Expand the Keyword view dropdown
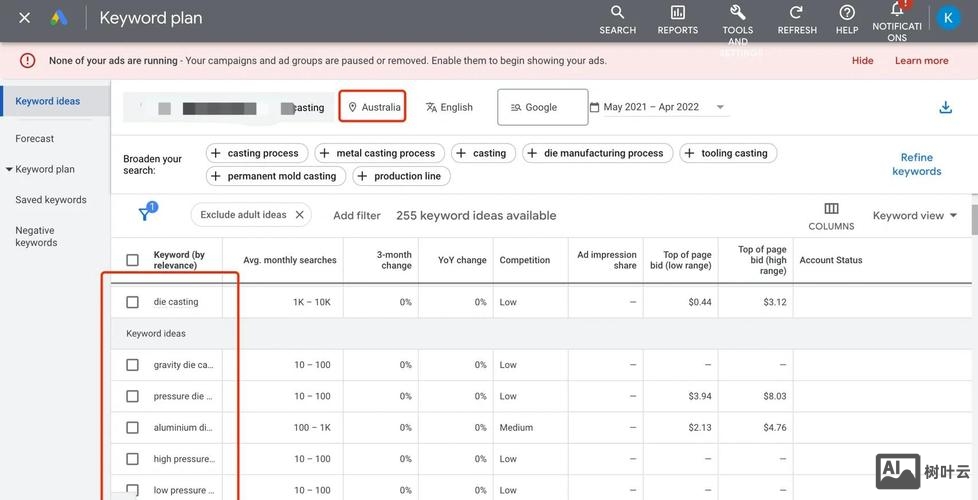The width and height of the screenshot is (978, 500). [914, 215]
